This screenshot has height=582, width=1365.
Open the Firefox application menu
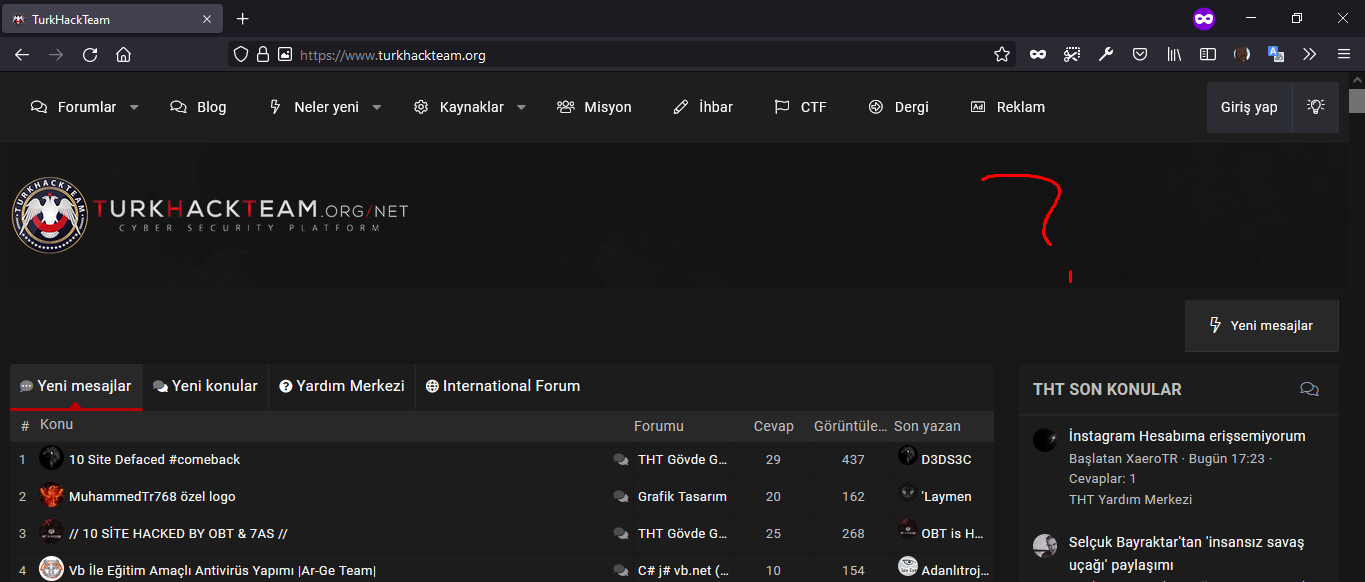point(1344,55)
